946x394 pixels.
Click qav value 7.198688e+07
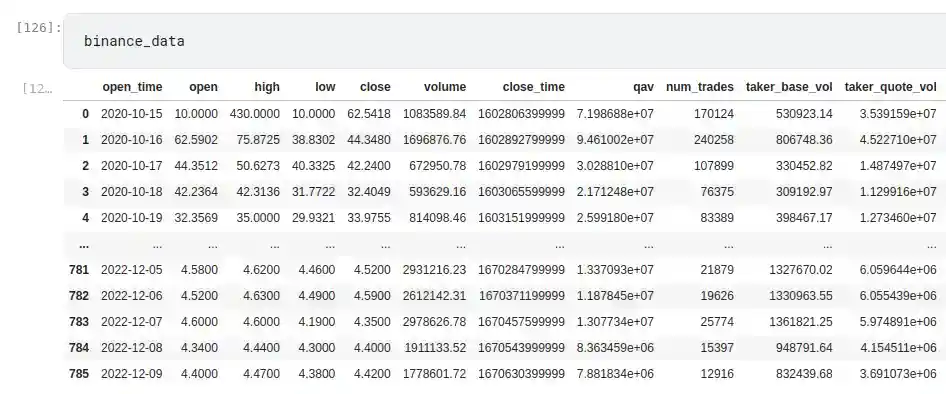pos(615,113)
